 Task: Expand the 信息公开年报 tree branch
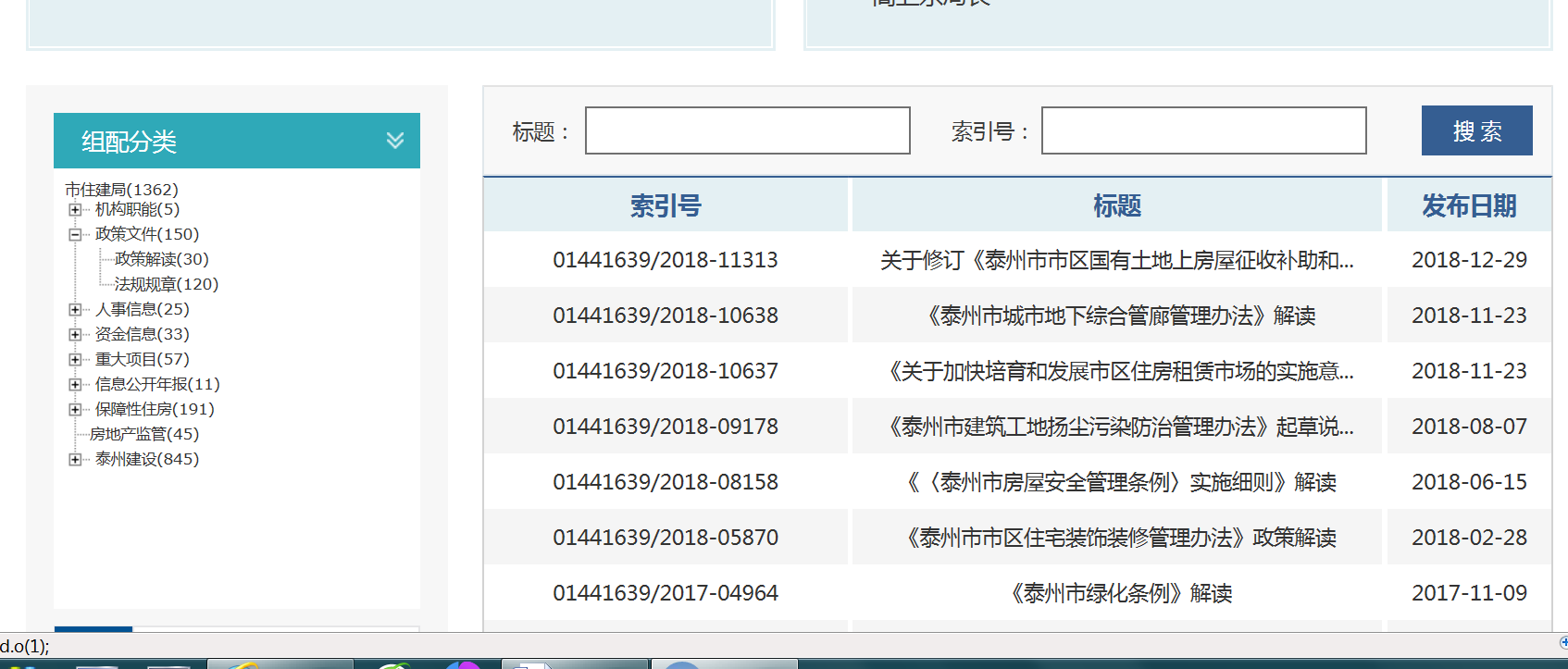tap(75, 385)
